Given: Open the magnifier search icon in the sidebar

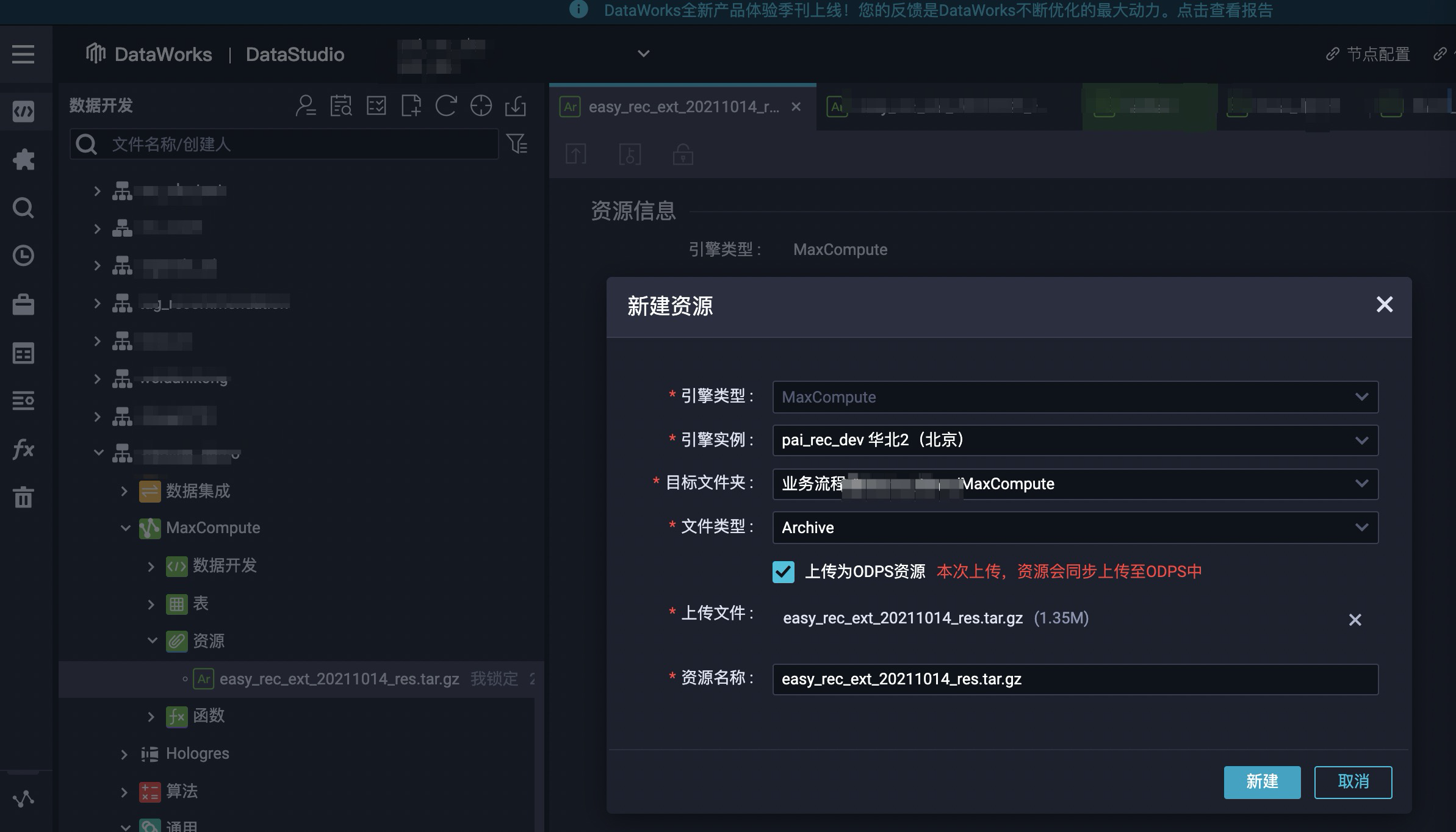Looking at the screenshot, I should 23,207.
